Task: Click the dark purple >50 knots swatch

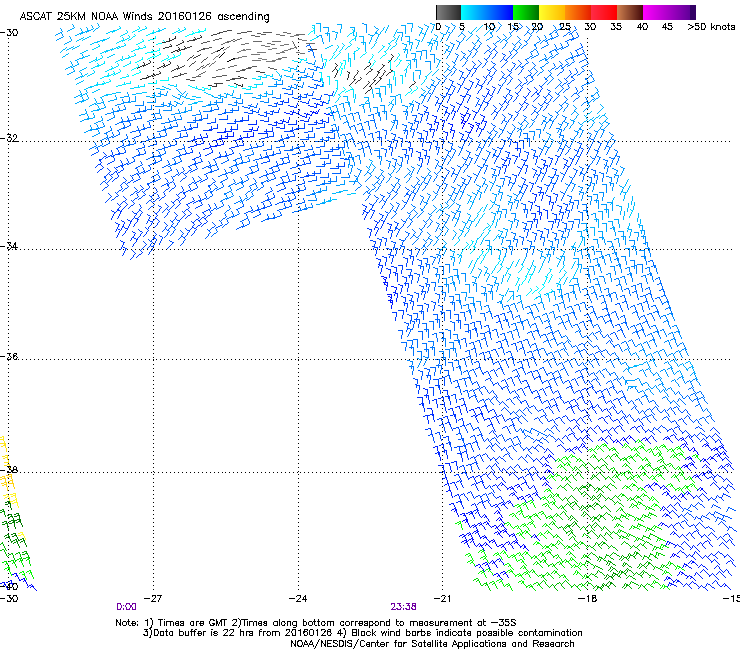Action: coord(692,12)
